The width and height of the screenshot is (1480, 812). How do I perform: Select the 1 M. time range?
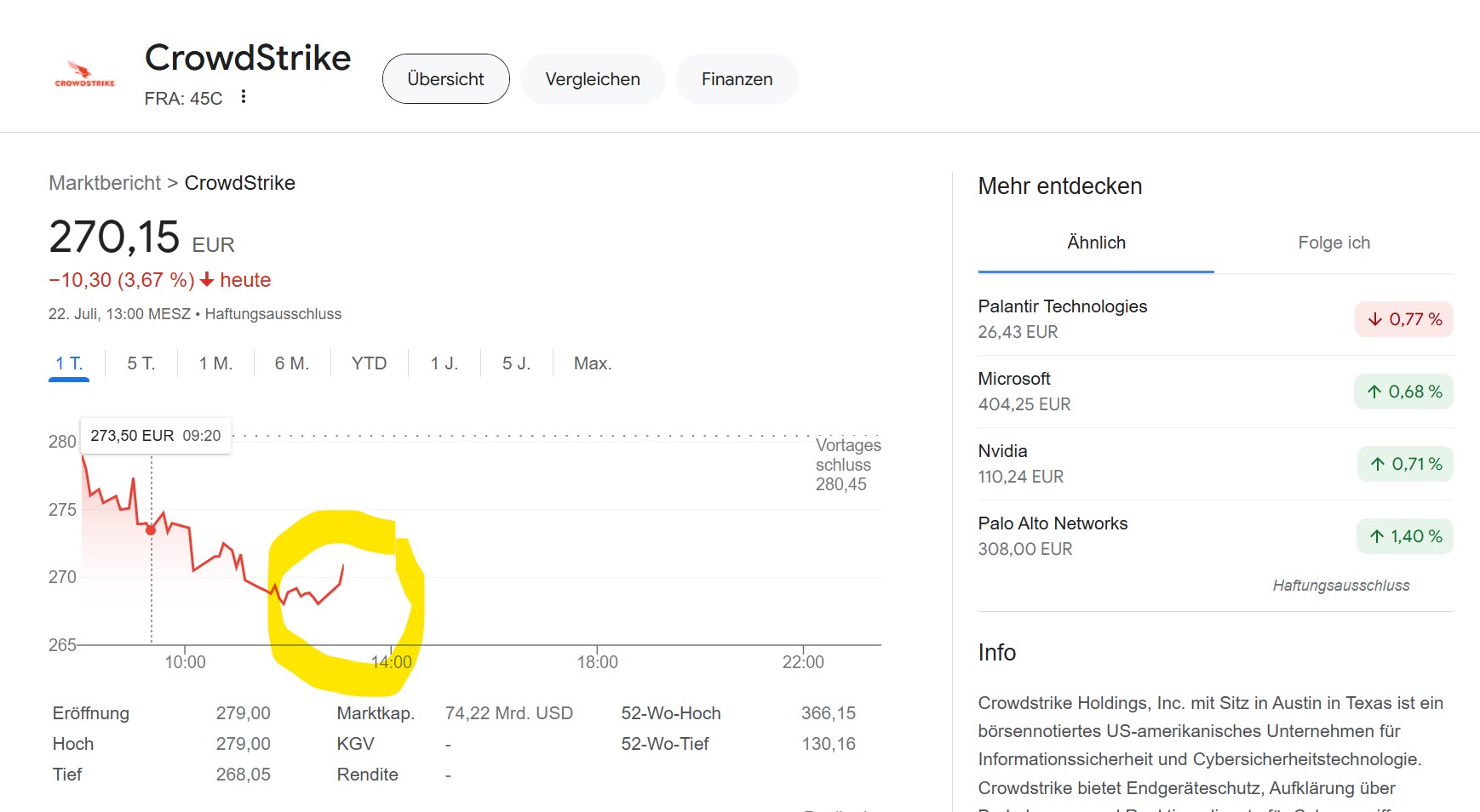click(215, 363)
